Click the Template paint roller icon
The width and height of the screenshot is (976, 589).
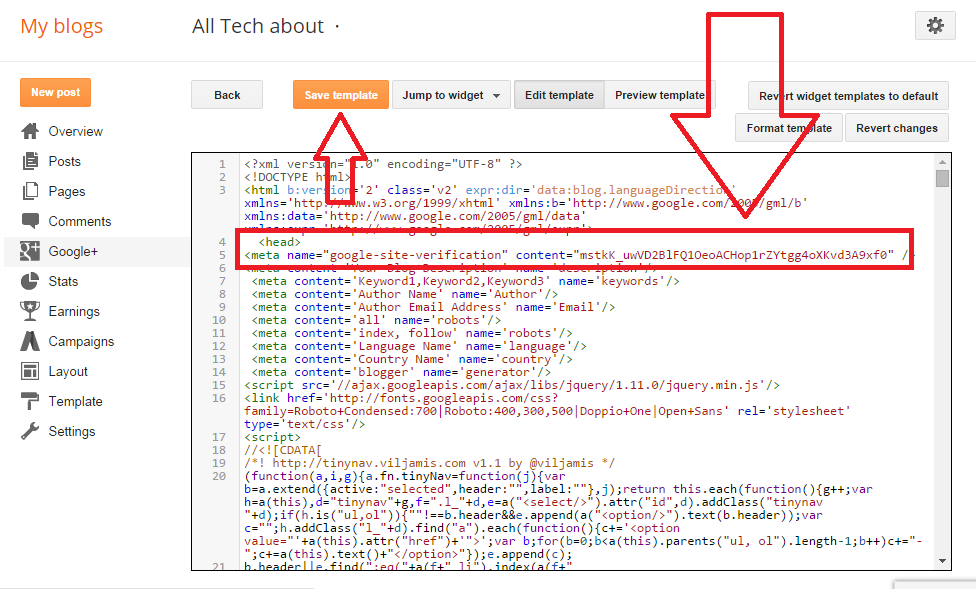[30, 401]
